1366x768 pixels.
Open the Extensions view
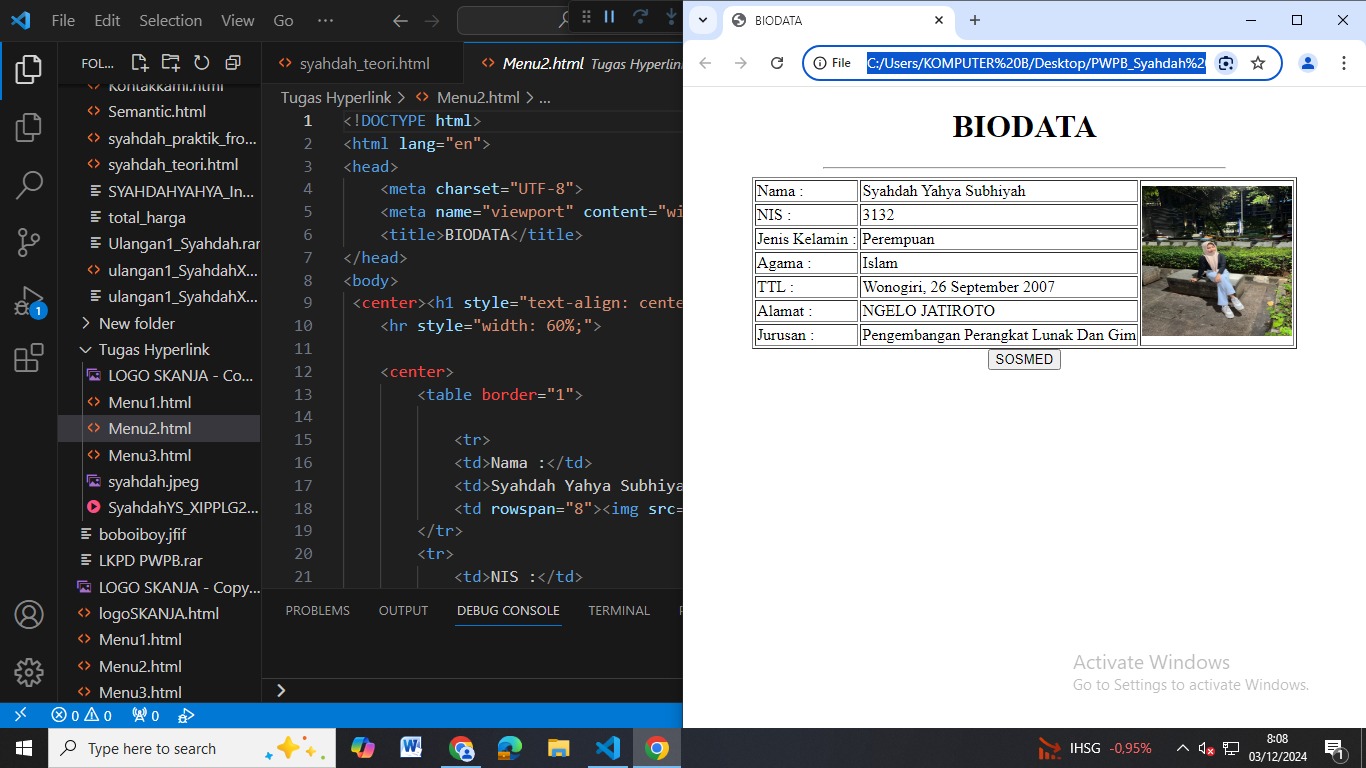(x=29, y=358)
